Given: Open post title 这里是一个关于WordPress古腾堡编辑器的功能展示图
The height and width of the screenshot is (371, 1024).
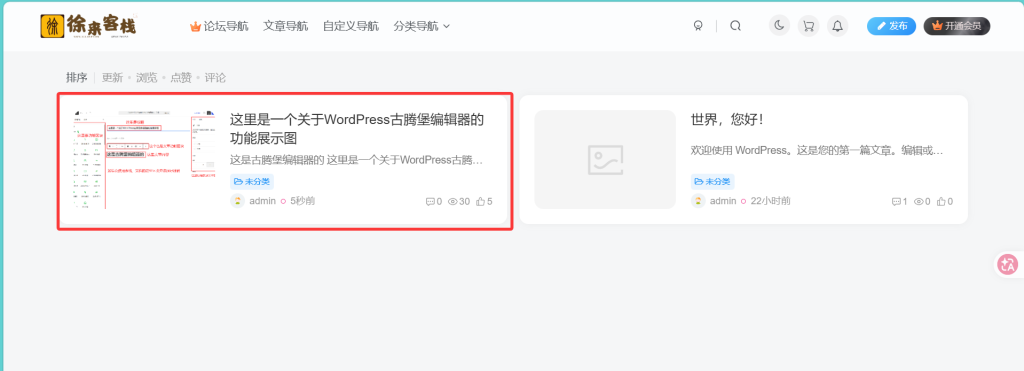Looking at the screenshot, I should pyautogui.click(x=357, y=129).
